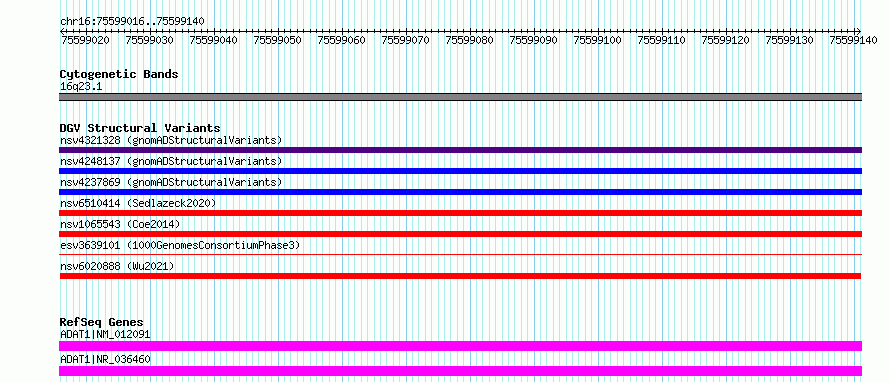Click the magenta ADAT1|NM_012091 gene bar
This screenshot has height=382, width=890.
(x=460, y=346)
